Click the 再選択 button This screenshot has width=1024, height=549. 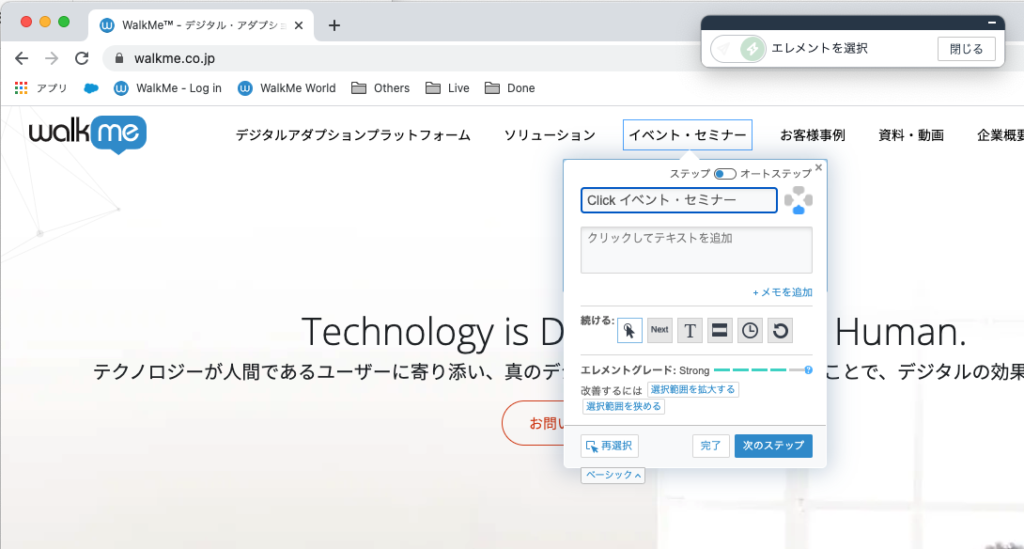pos(609,446)
